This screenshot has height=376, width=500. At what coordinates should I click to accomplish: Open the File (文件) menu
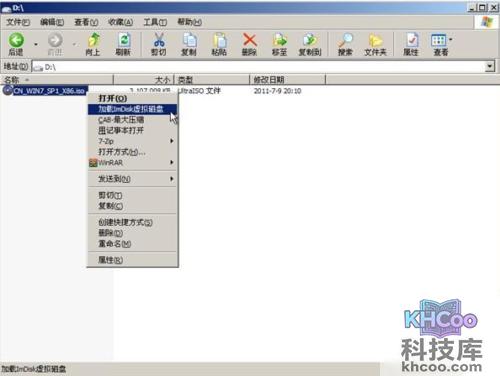[x=18, y=22]
